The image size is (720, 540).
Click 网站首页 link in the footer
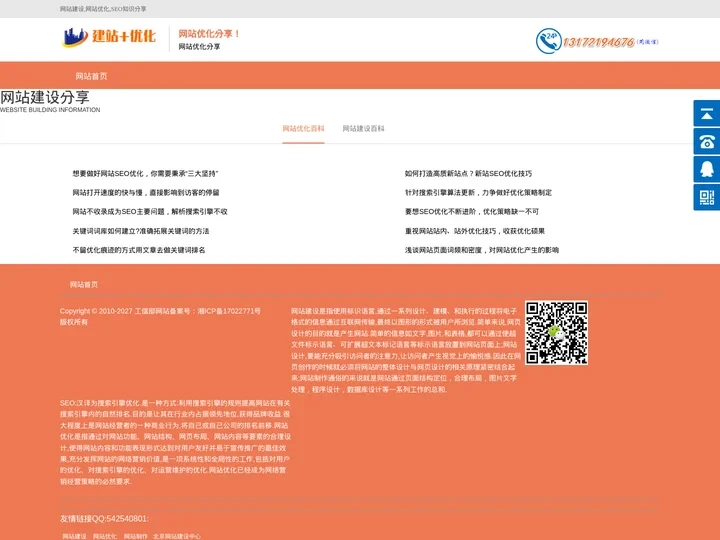84,285
